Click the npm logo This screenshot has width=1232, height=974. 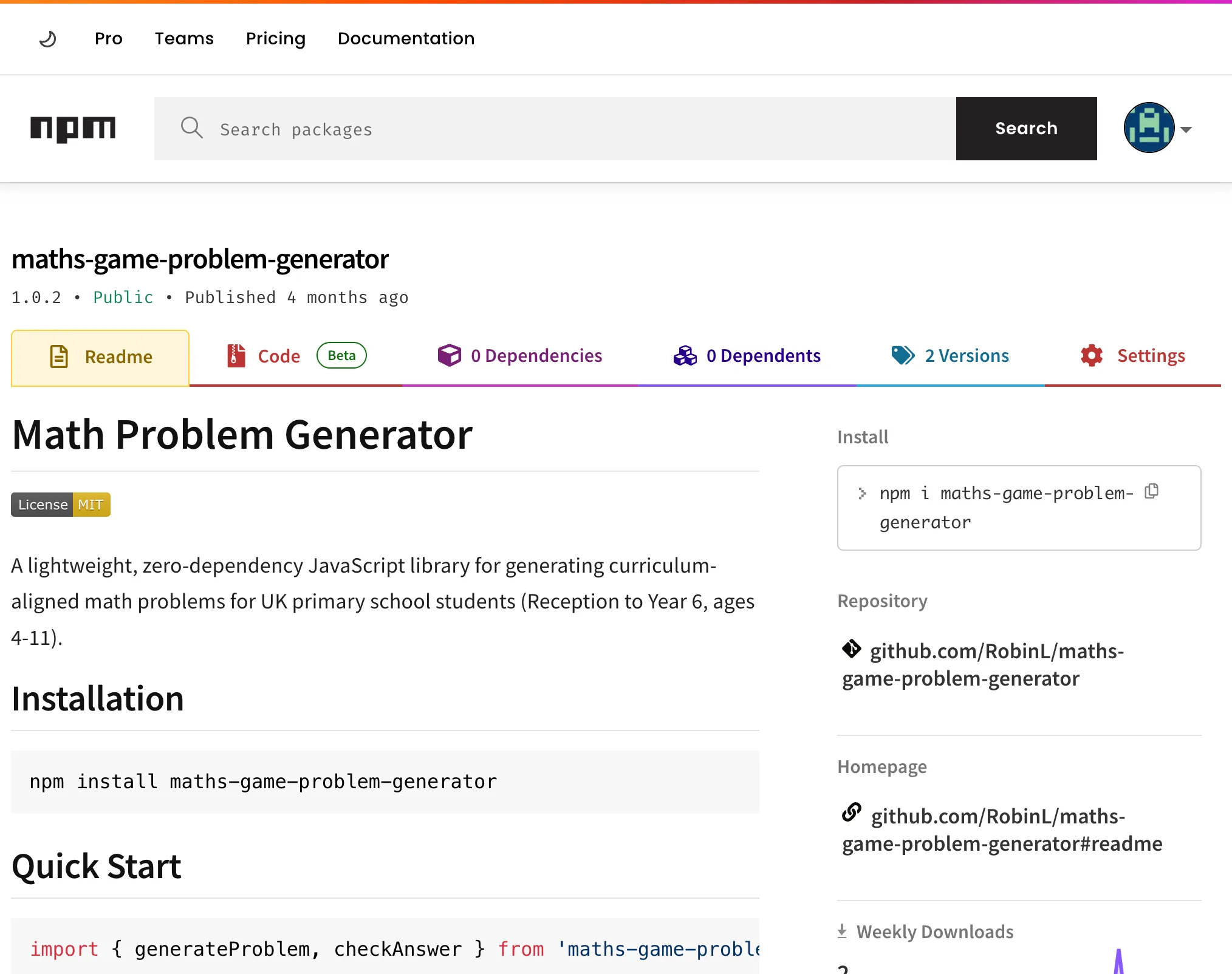73,129
